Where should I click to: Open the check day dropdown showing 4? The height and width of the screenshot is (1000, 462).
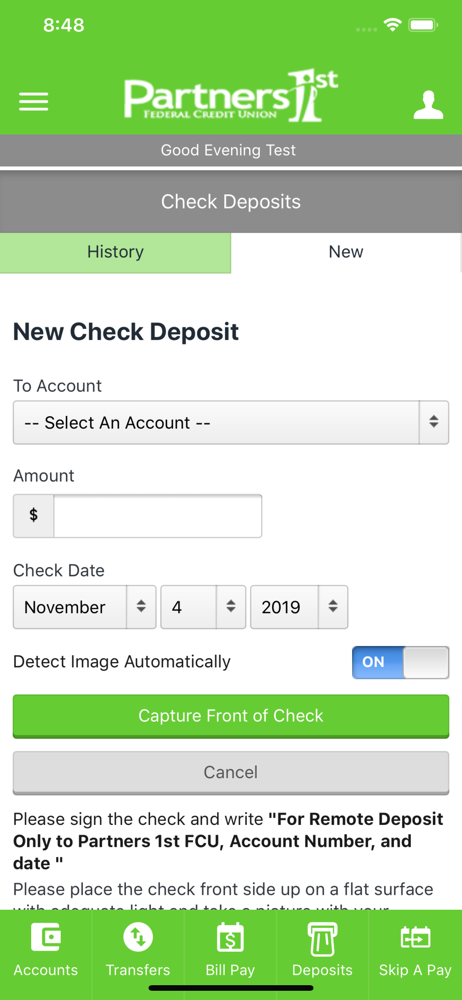203,607
